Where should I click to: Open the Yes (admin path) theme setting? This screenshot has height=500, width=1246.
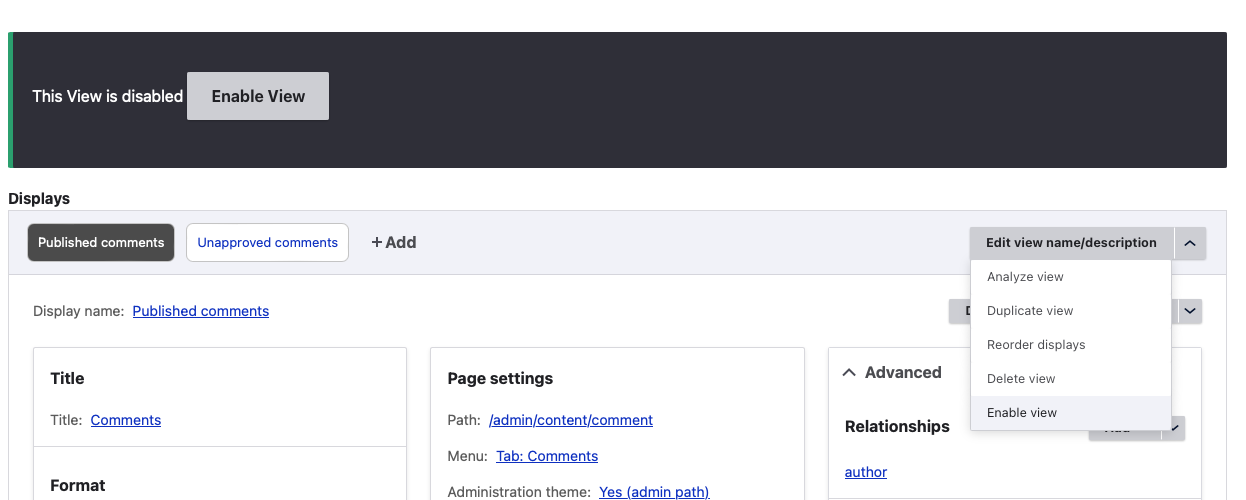click(654, 492)
